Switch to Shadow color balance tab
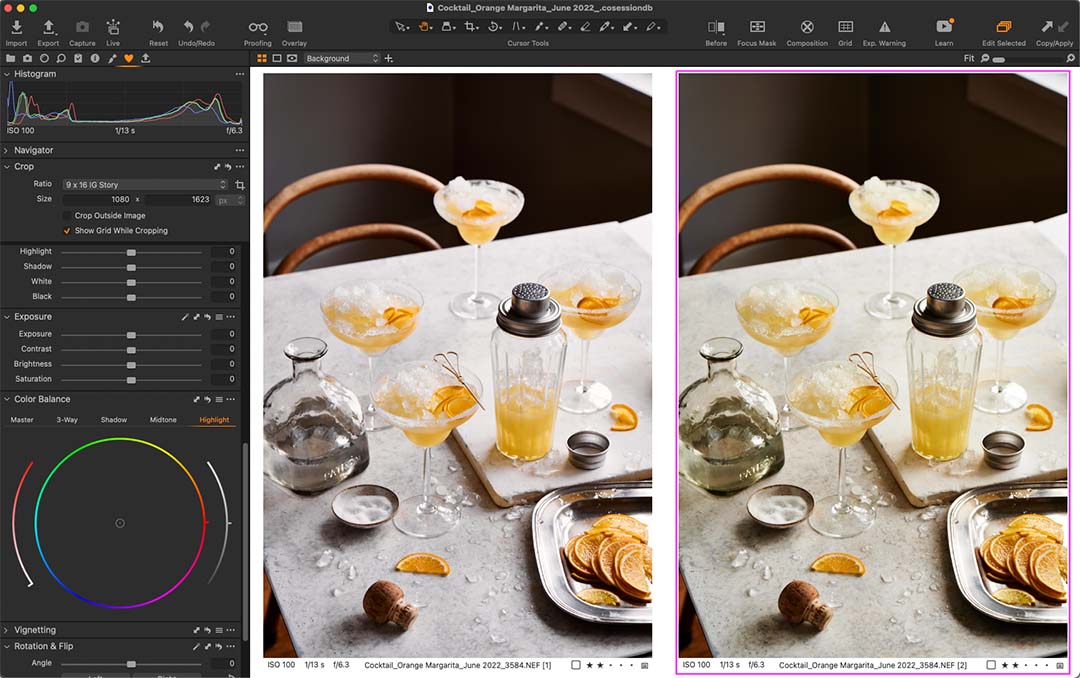Screen dimensions: 1080x678 click(x=114, y=420)
